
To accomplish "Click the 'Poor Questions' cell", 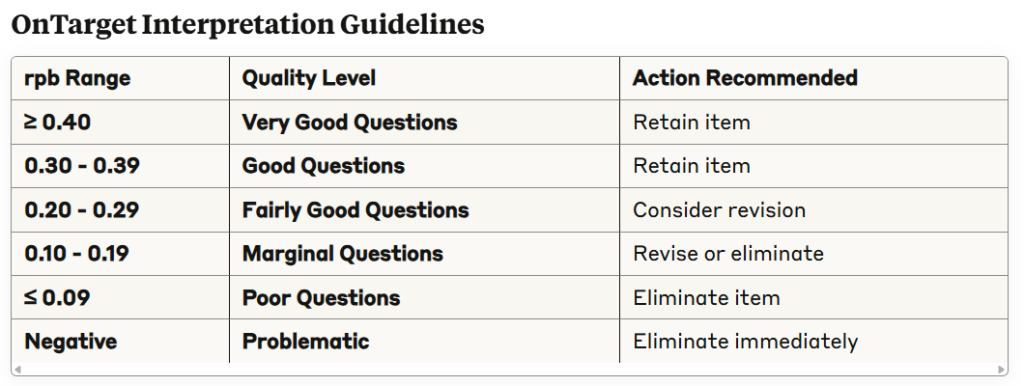I will (x=424, y=298).
